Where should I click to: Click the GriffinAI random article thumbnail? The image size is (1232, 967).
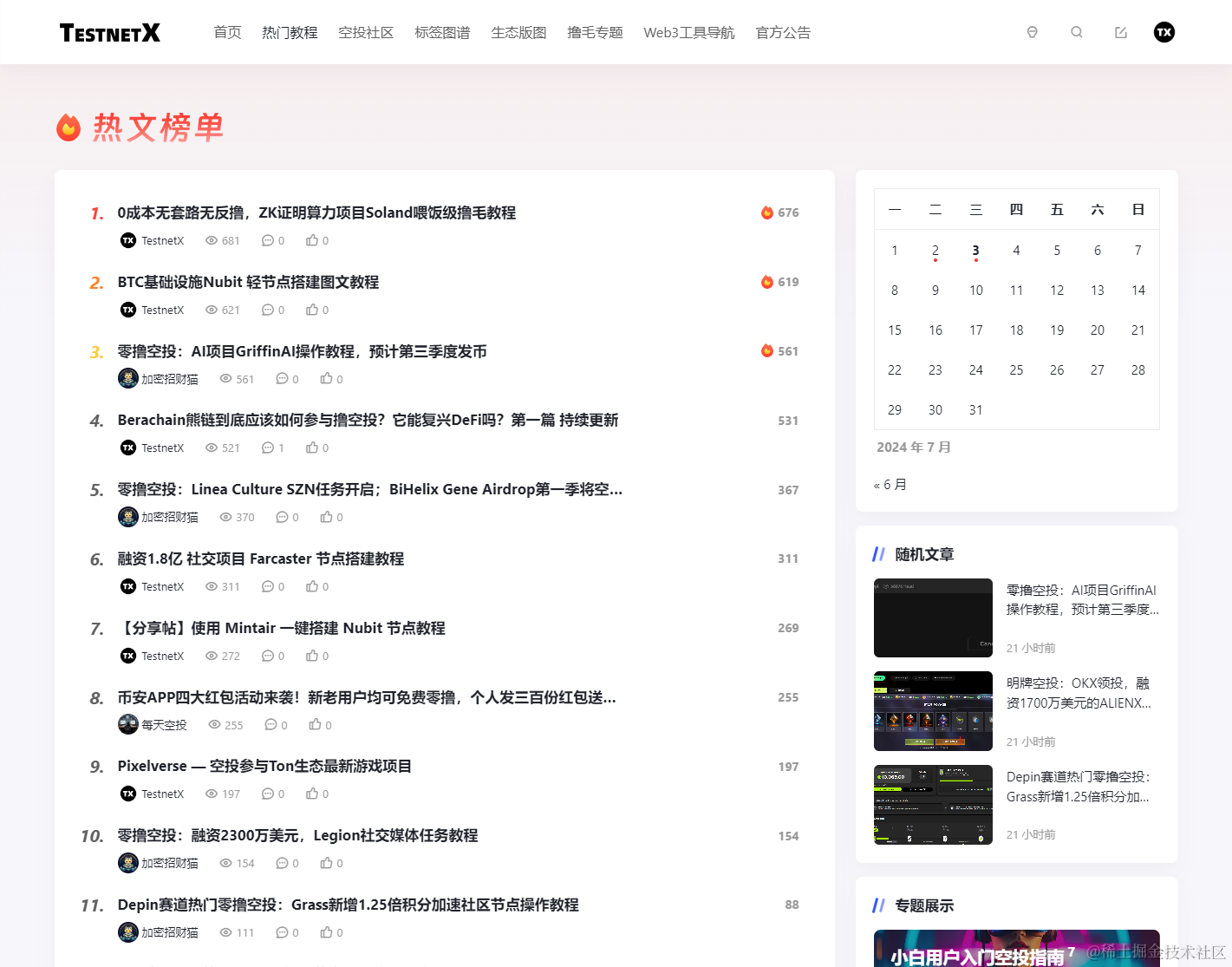[x=933, y=617]
